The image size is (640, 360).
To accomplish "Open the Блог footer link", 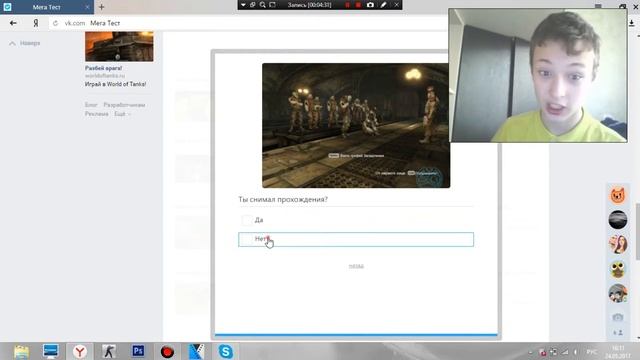I will tap(91, 105).
